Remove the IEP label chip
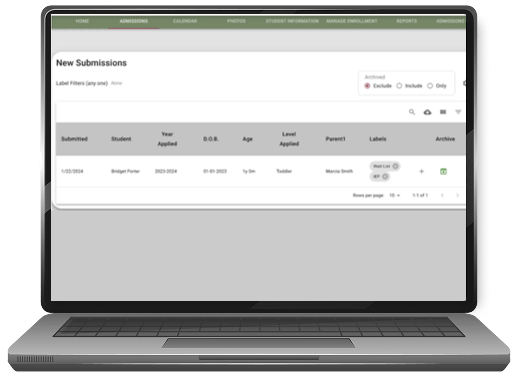 coord(385,176)
